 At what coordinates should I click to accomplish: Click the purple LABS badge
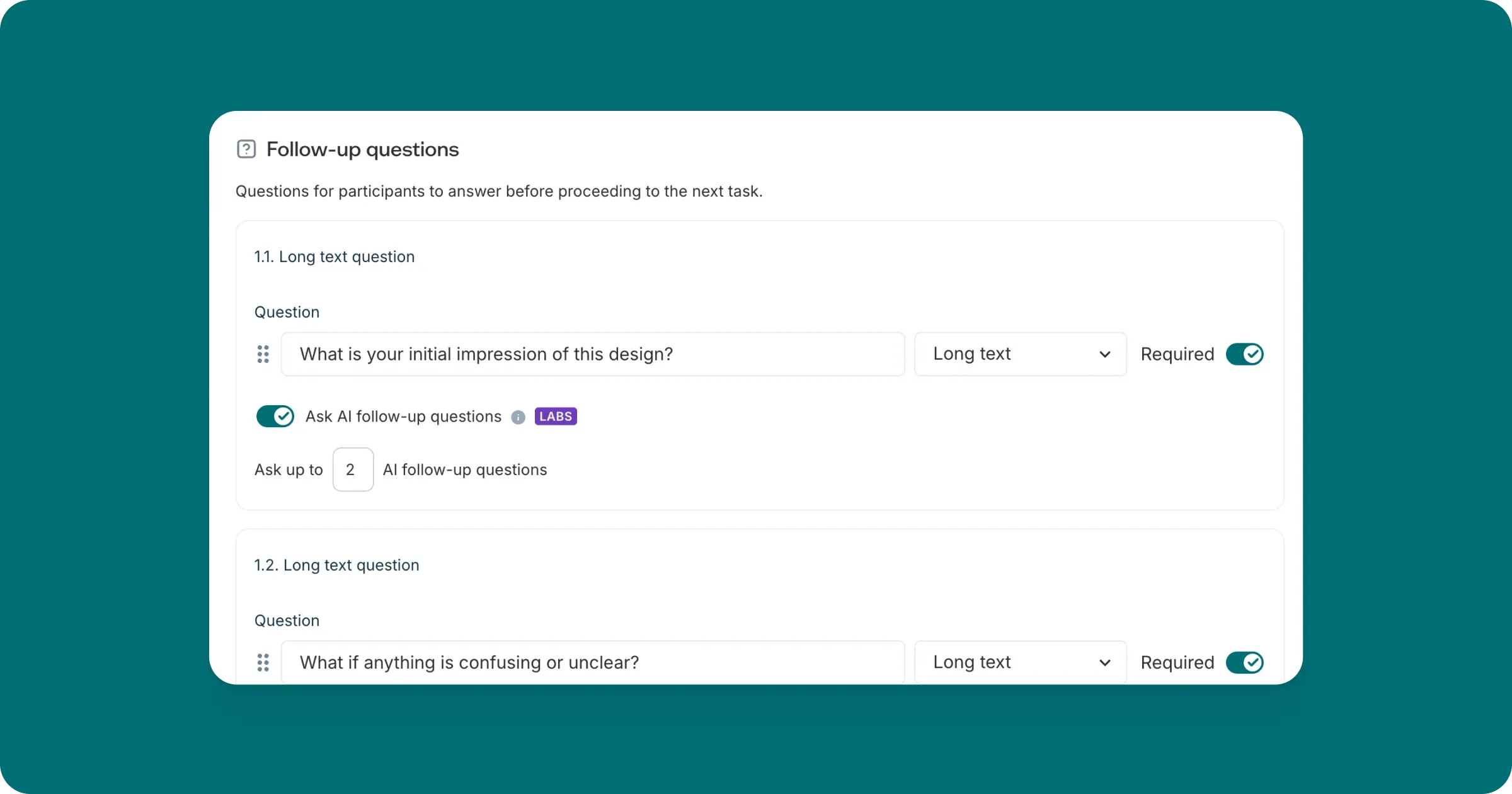click(x=556, y=417)
